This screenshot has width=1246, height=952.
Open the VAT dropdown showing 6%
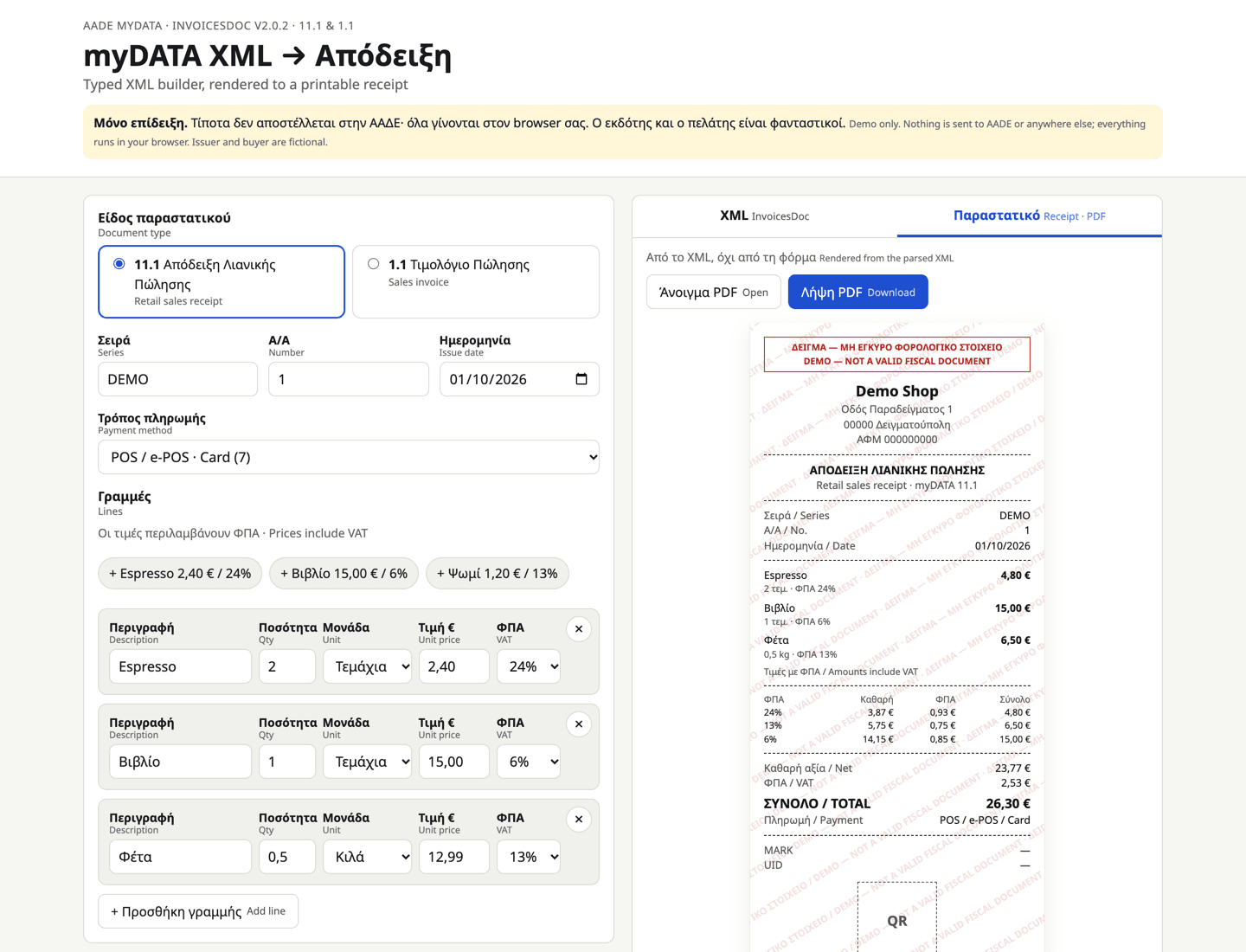tap(529, 762)
